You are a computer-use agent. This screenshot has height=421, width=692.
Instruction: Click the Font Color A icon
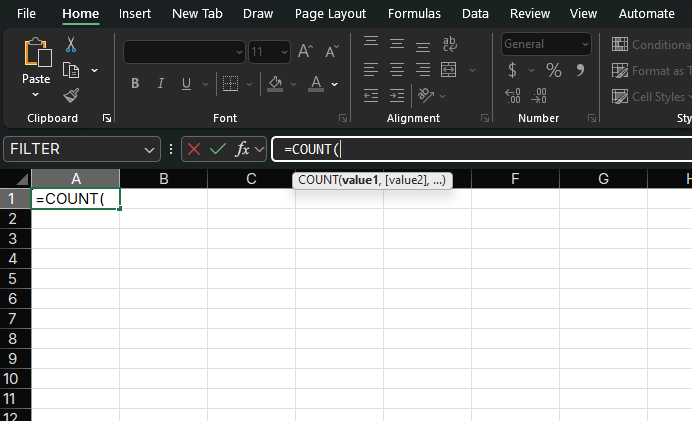coord(316,83)
